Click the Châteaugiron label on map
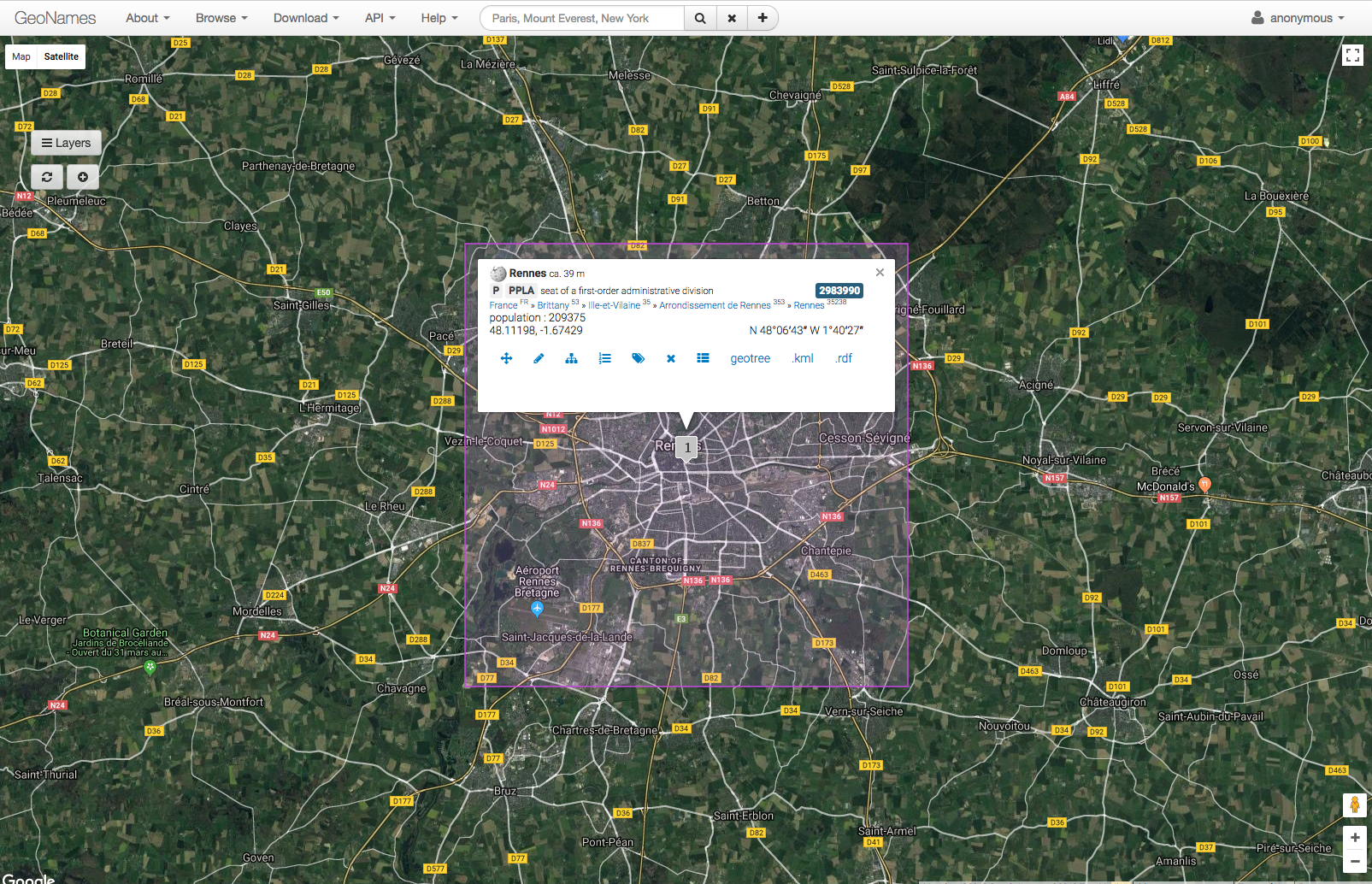The image size is (1372, 884). 1113,702
